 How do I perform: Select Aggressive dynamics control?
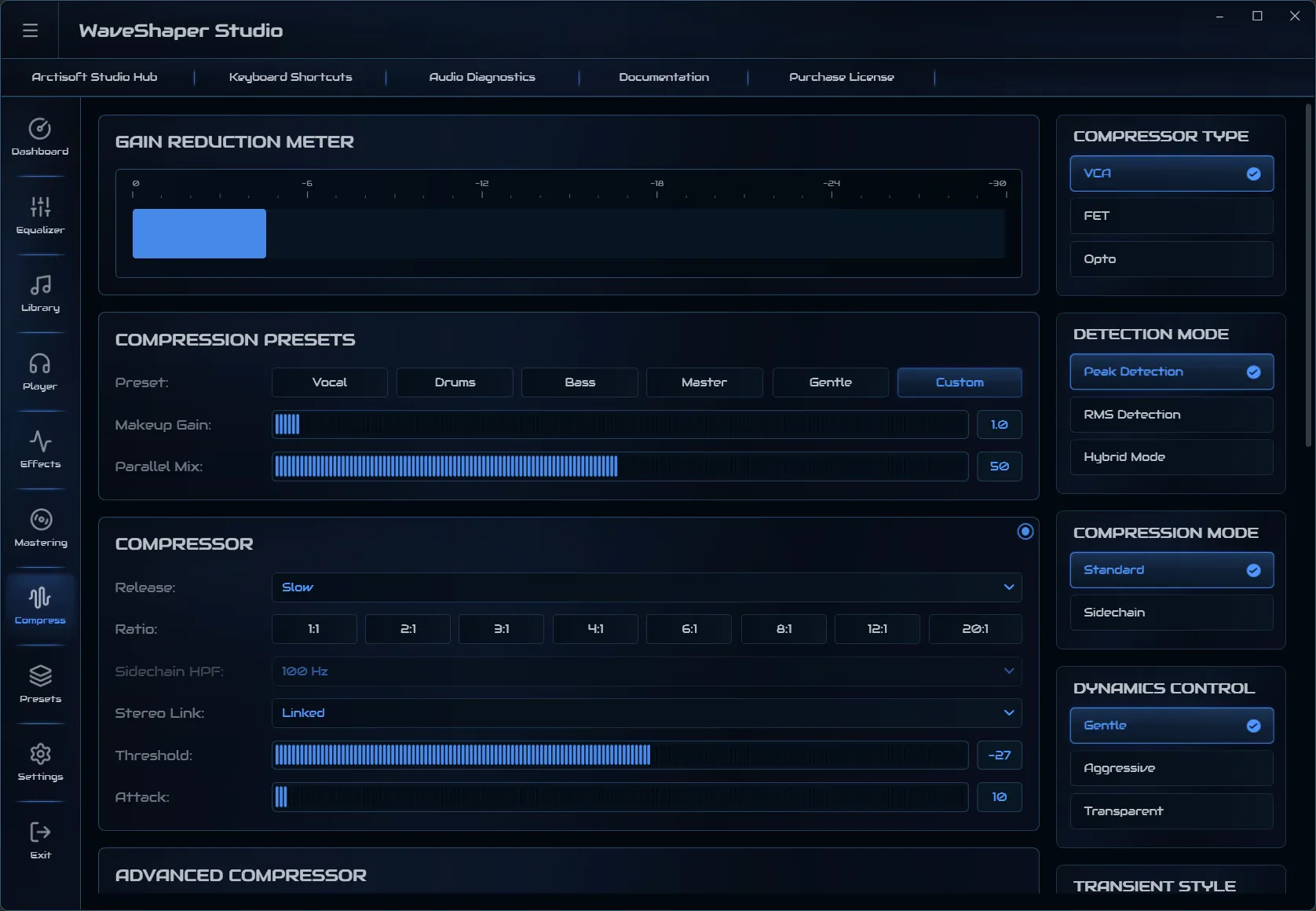[1172, 768]
